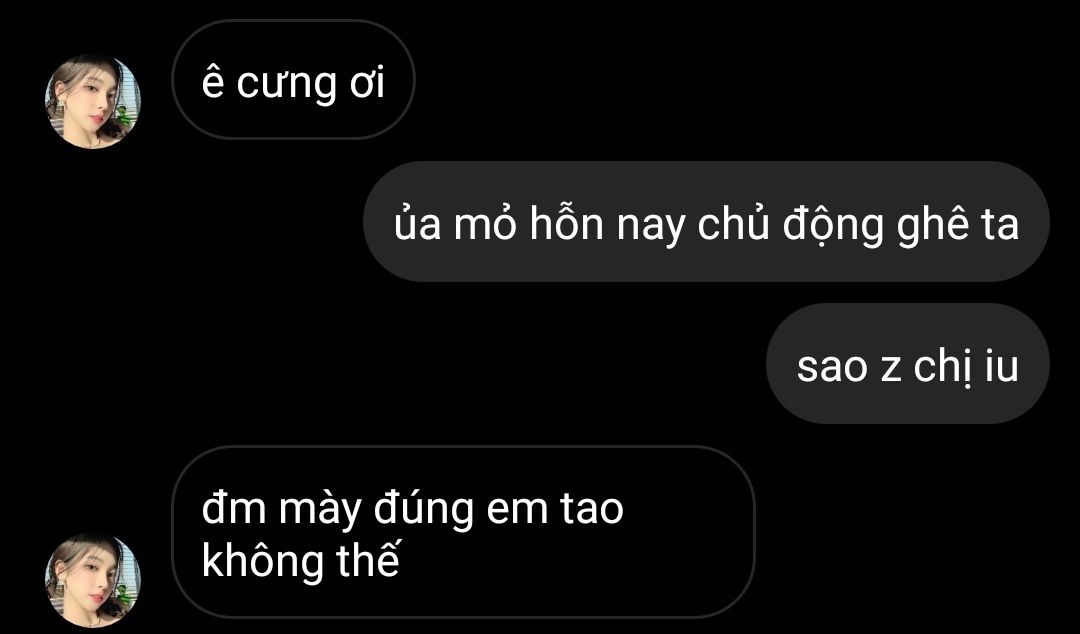1080x634 pixels.
Task: Tap the "sao z chị iu" sent message
Action: (x=908, y=364)
